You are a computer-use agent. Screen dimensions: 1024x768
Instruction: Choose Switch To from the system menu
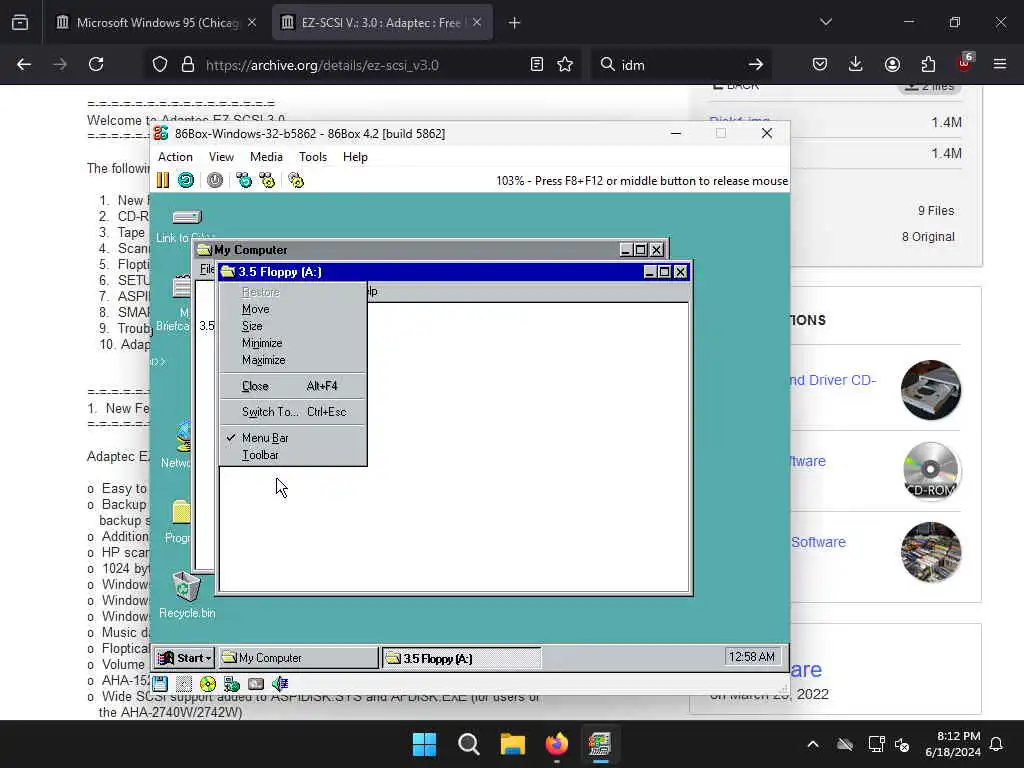click(x=293, y=412)
